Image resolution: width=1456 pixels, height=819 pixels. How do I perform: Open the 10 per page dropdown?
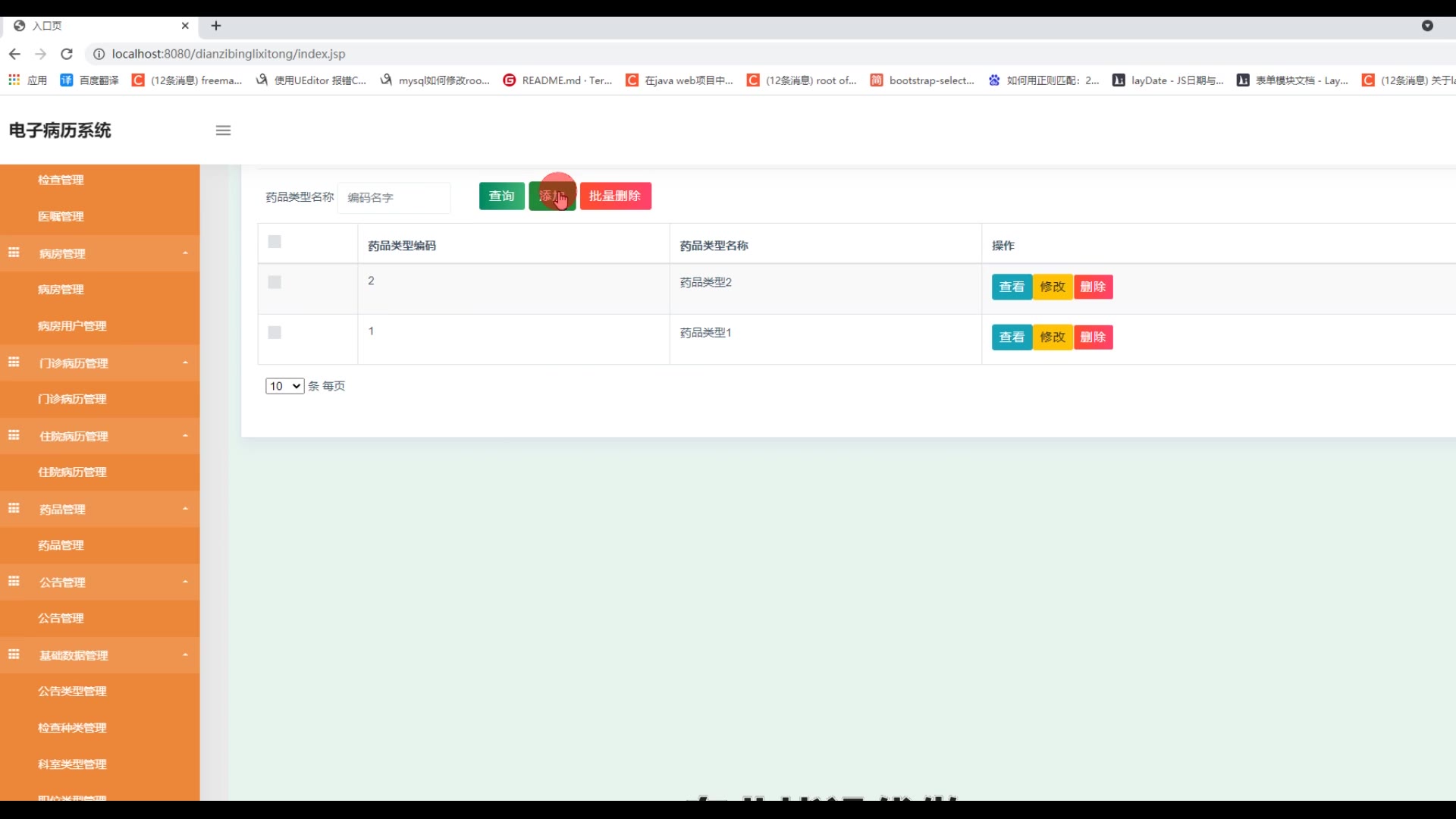click(284, 386)
